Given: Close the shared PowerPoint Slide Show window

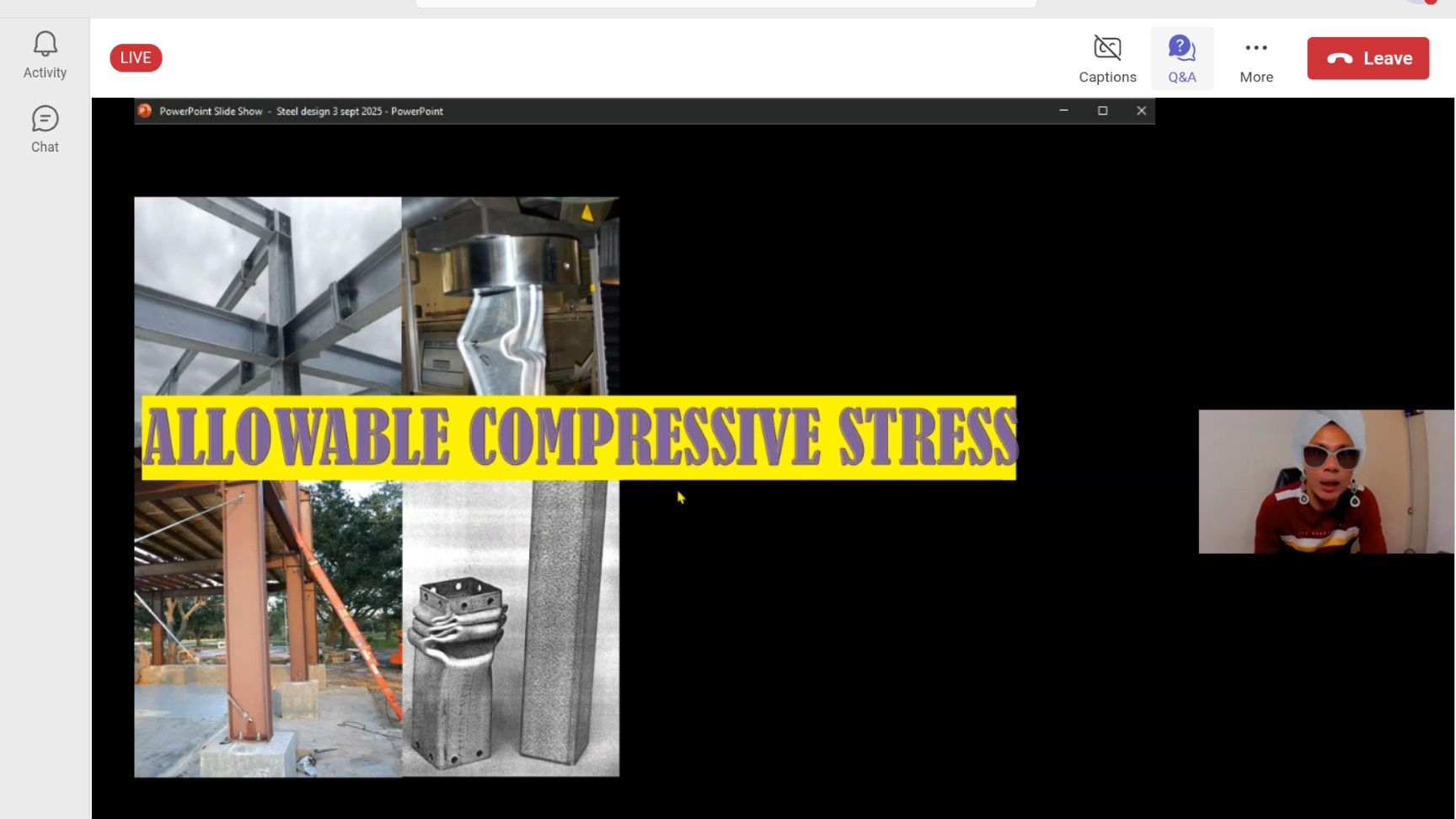Looking at the screenshot, I should [x=1141, y=111].
